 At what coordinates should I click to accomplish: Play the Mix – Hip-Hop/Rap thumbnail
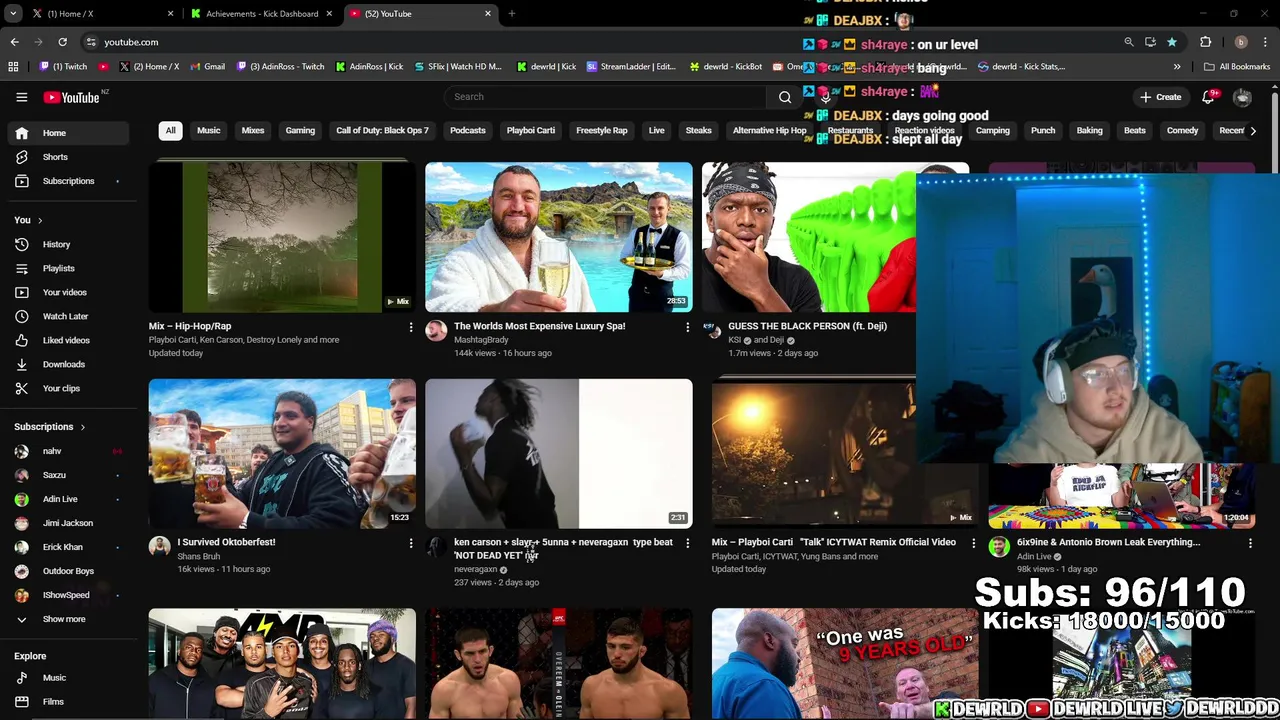[282, 237]
